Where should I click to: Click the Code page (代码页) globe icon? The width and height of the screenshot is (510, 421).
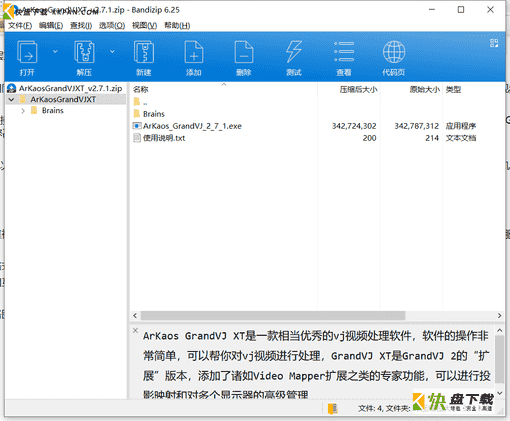coord(394,52)
